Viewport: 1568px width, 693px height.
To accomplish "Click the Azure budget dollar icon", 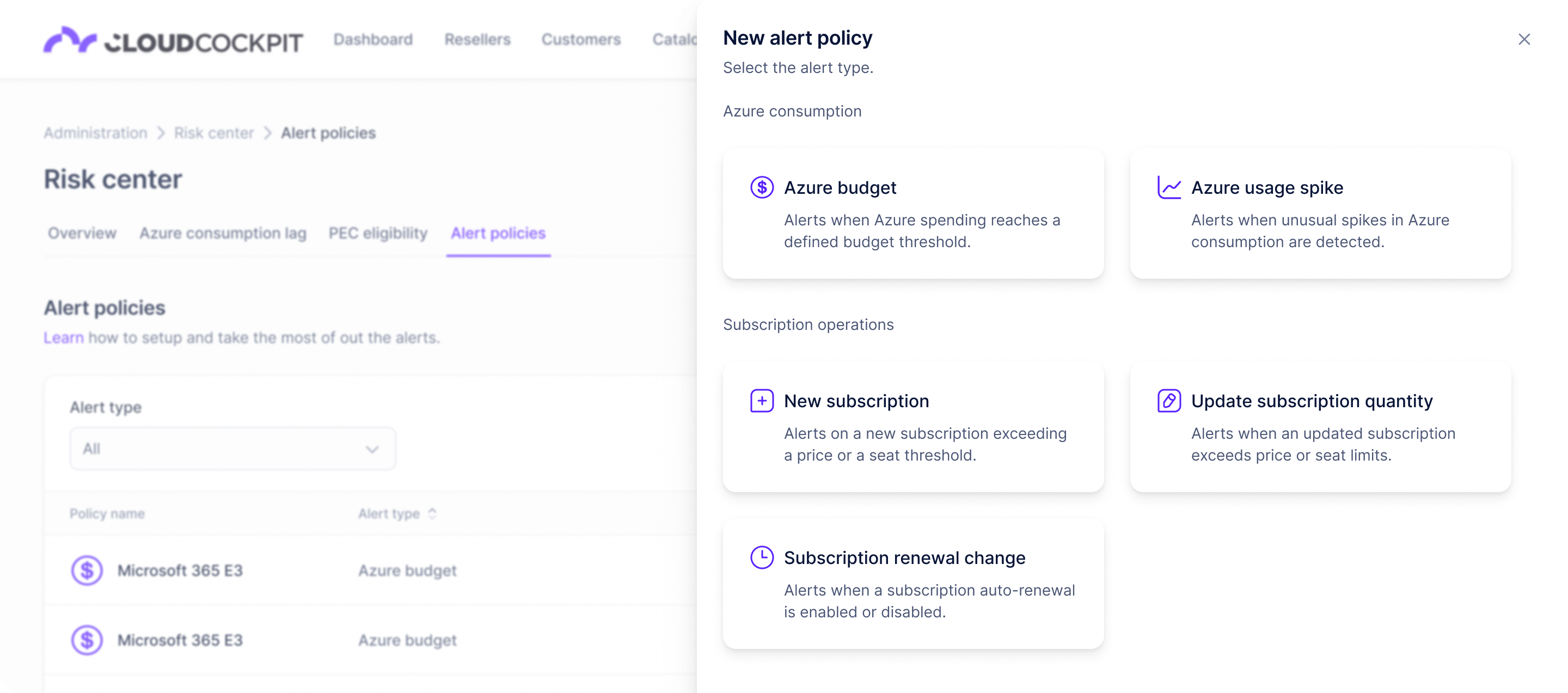I will pos(762,187).
